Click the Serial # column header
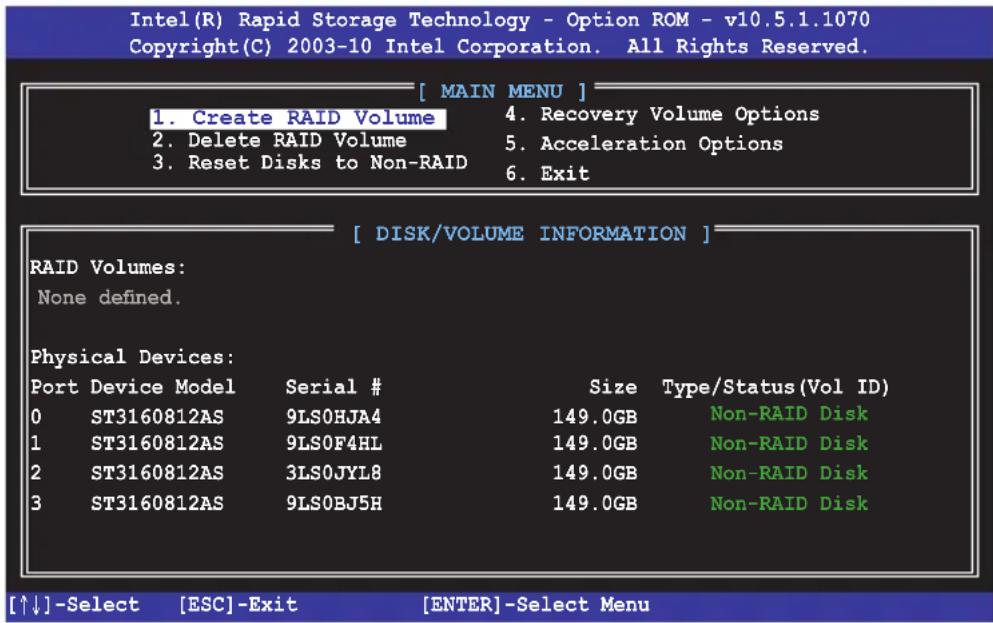Viewport: 993px width, 623px height. coord(333,387)
